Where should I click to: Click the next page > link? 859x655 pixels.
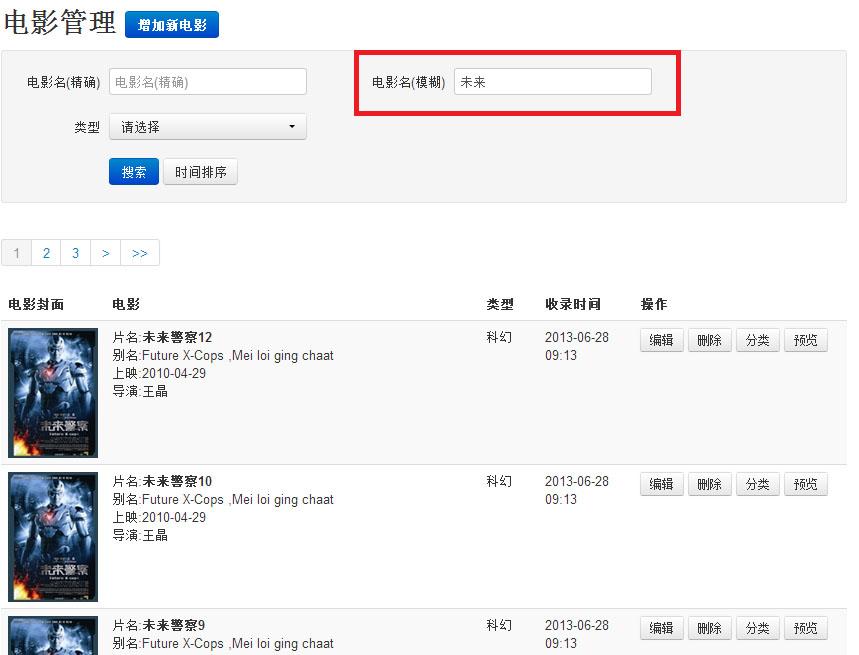coord(105,253)
